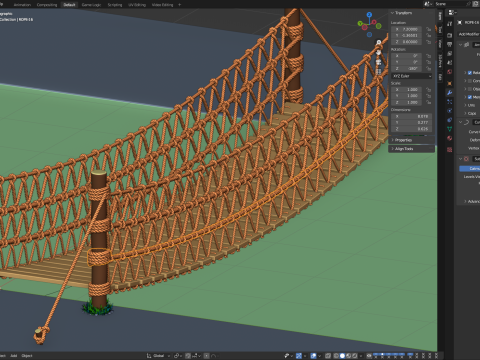The height and width of the screenshot is (360, 480).
Task: Click the viewport zoom magnifier gizmo
Action: pos(379,42)
